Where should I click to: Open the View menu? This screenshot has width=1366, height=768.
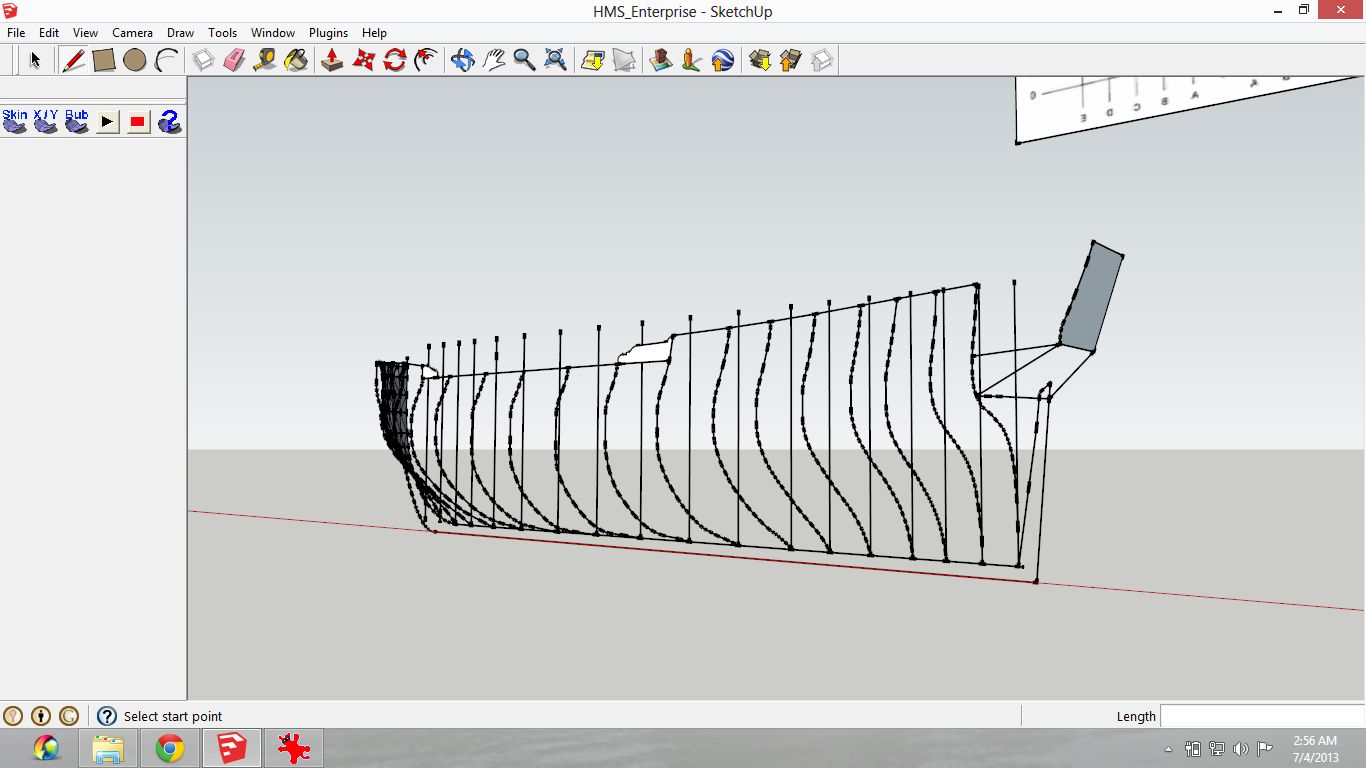pos(86,33)
